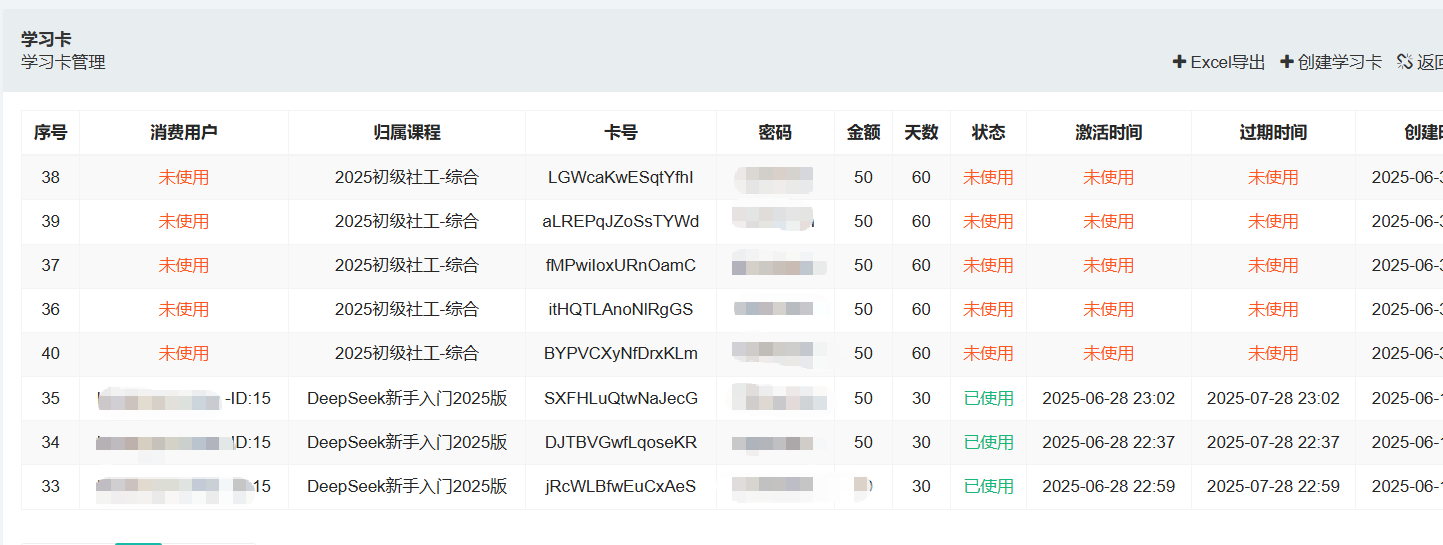Select the 归属课程 column header

[x=407, y=132]
